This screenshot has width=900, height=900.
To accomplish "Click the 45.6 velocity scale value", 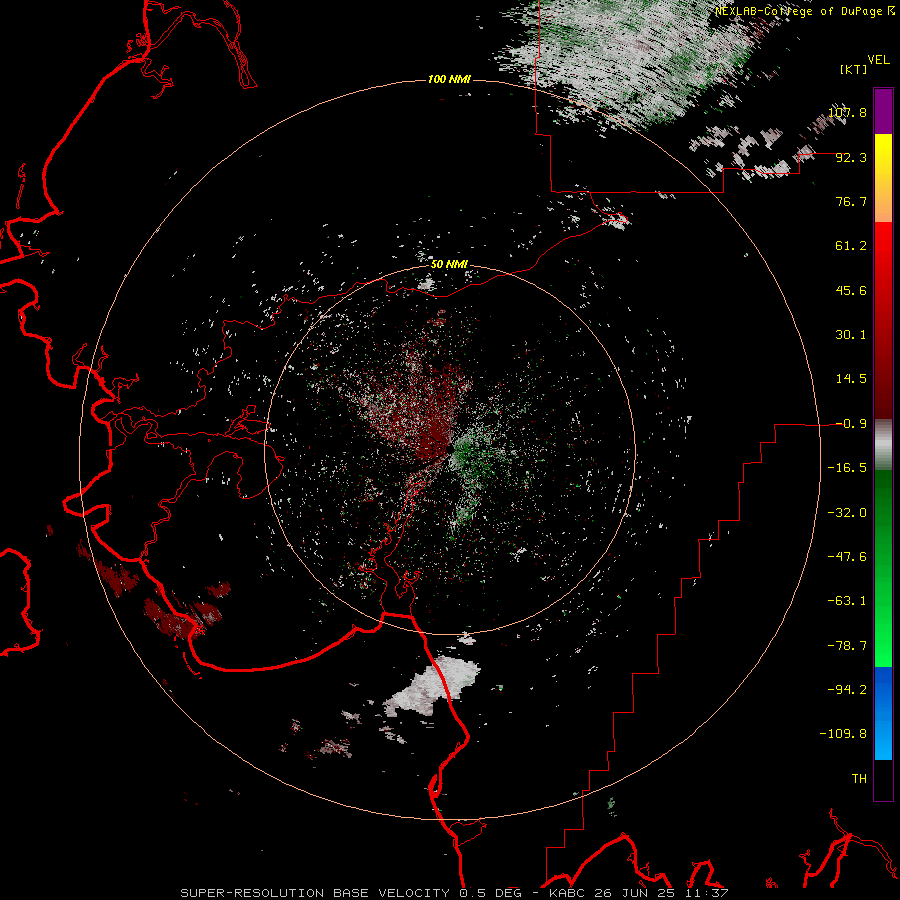I will point(851,290).
